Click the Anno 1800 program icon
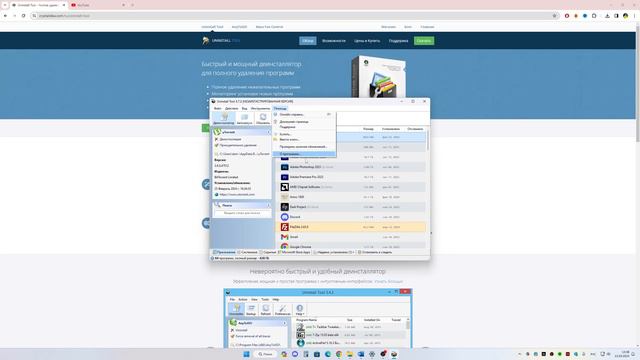Viewport: 640px width, 360px height. pos(284,197)
